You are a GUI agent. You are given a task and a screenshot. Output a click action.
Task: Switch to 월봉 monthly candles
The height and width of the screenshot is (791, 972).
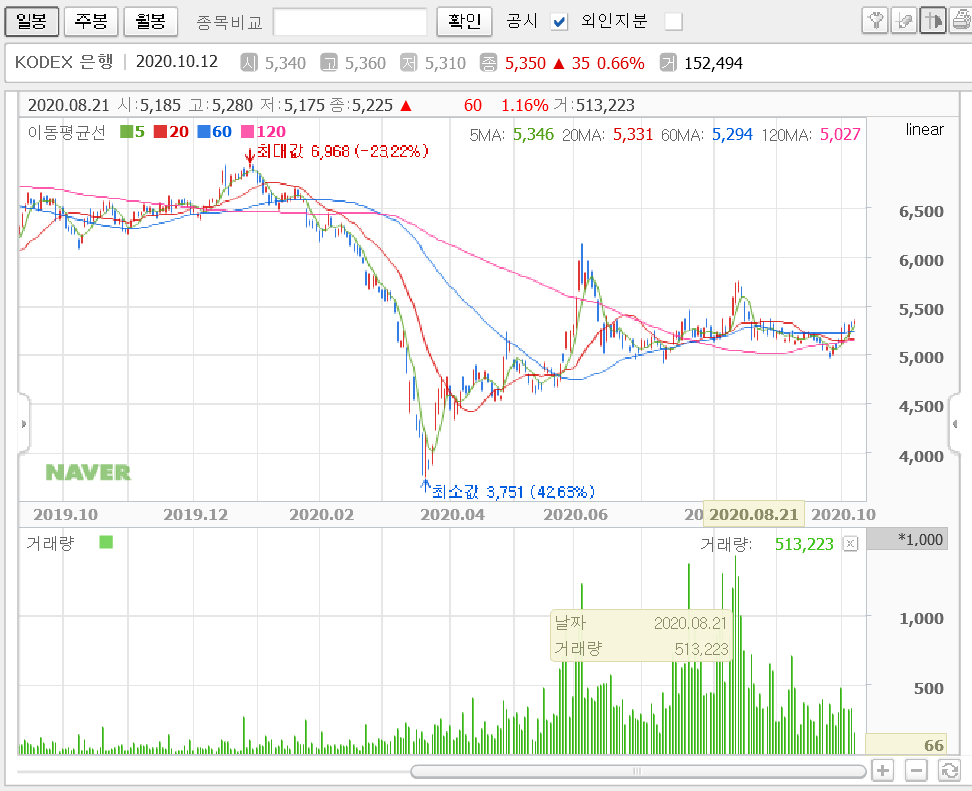[x=151, y=22]
